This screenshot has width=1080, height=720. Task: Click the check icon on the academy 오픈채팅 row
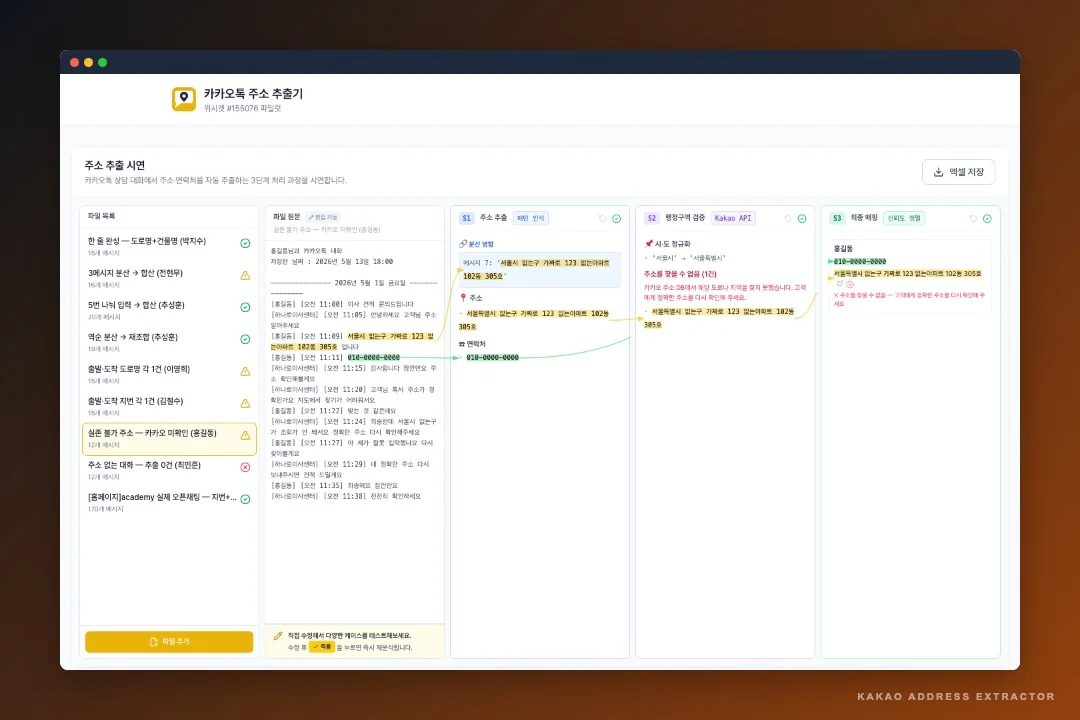[245, 499]
